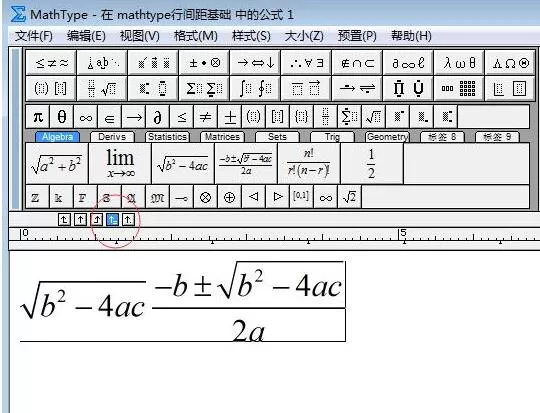
Task: Insert the not-equal symbol ≠
Action: [206, 117]
